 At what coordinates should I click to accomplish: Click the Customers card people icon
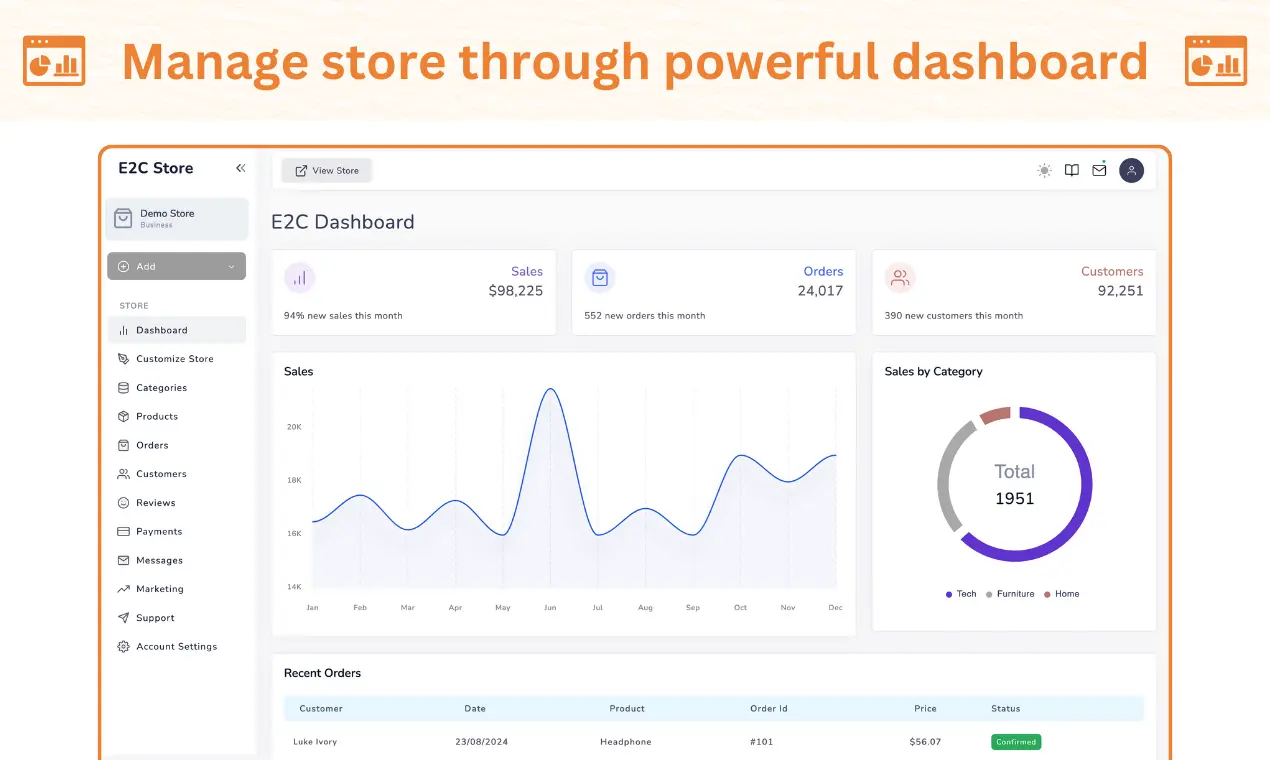(900, 278)
